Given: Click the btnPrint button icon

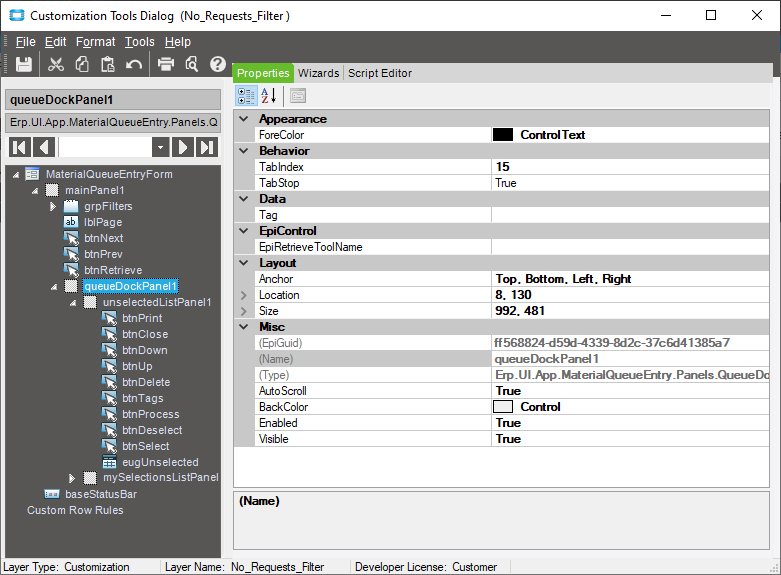Looking at the screenshot, I should tap(109, 318).
